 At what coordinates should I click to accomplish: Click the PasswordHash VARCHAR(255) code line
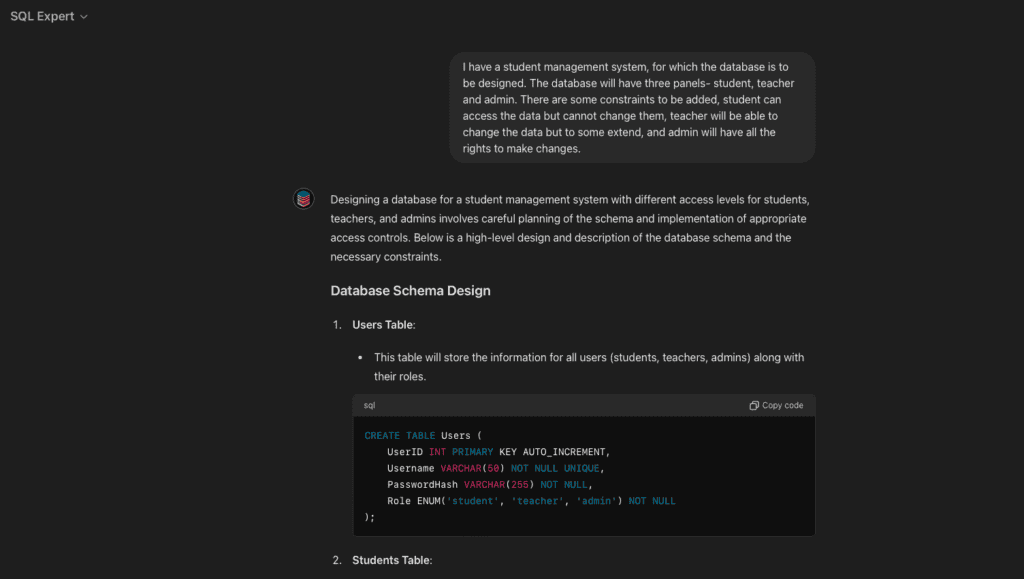490,484
